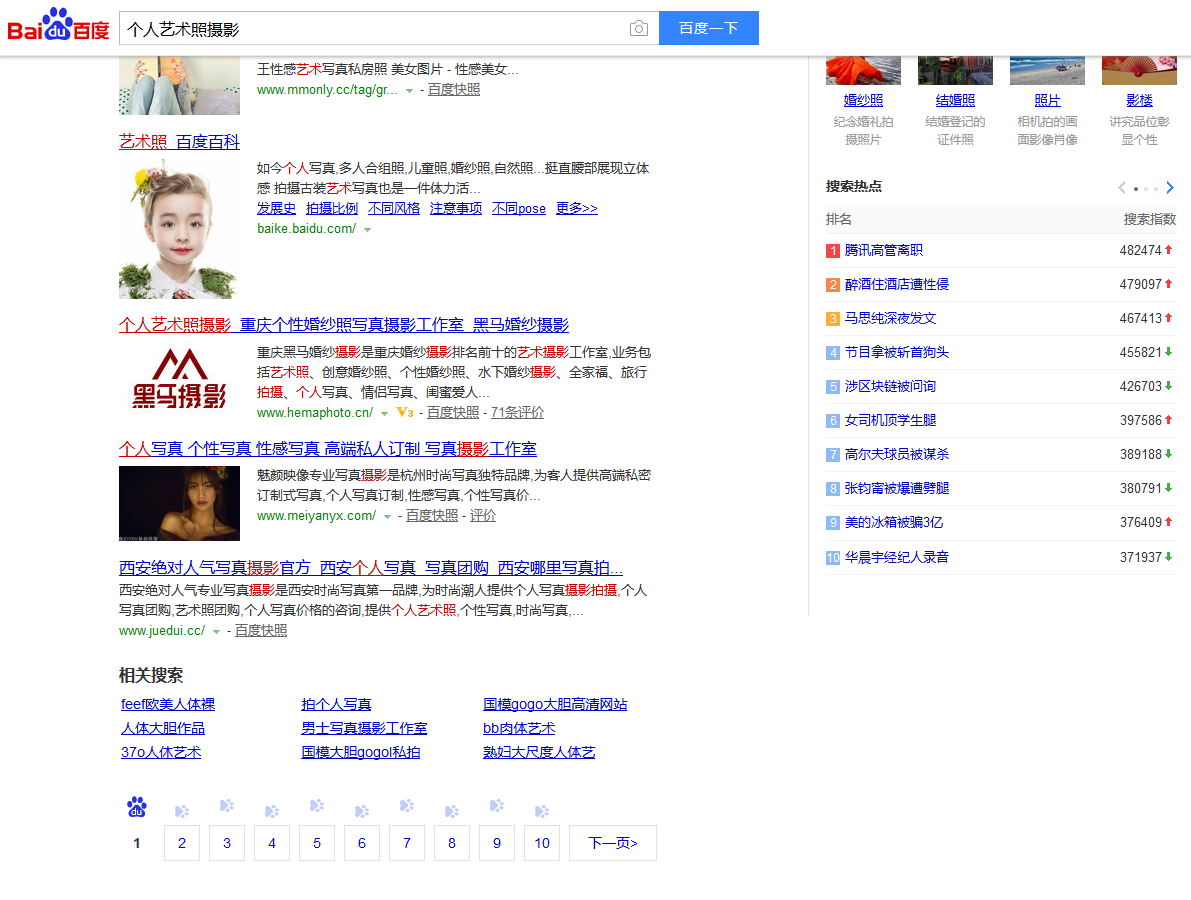Image resolution: width=1191 pixels, height=900 pixels.
Task: Go to results page 2
Action: [x=182, y=843]
